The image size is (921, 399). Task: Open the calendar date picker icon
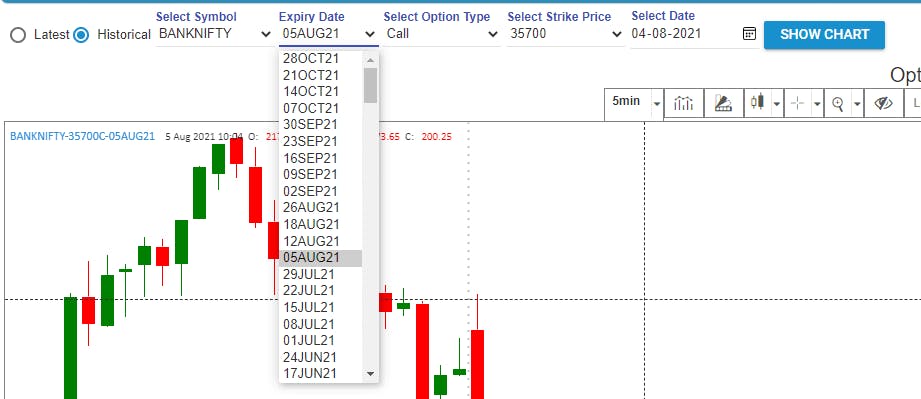tap(749, 33)
